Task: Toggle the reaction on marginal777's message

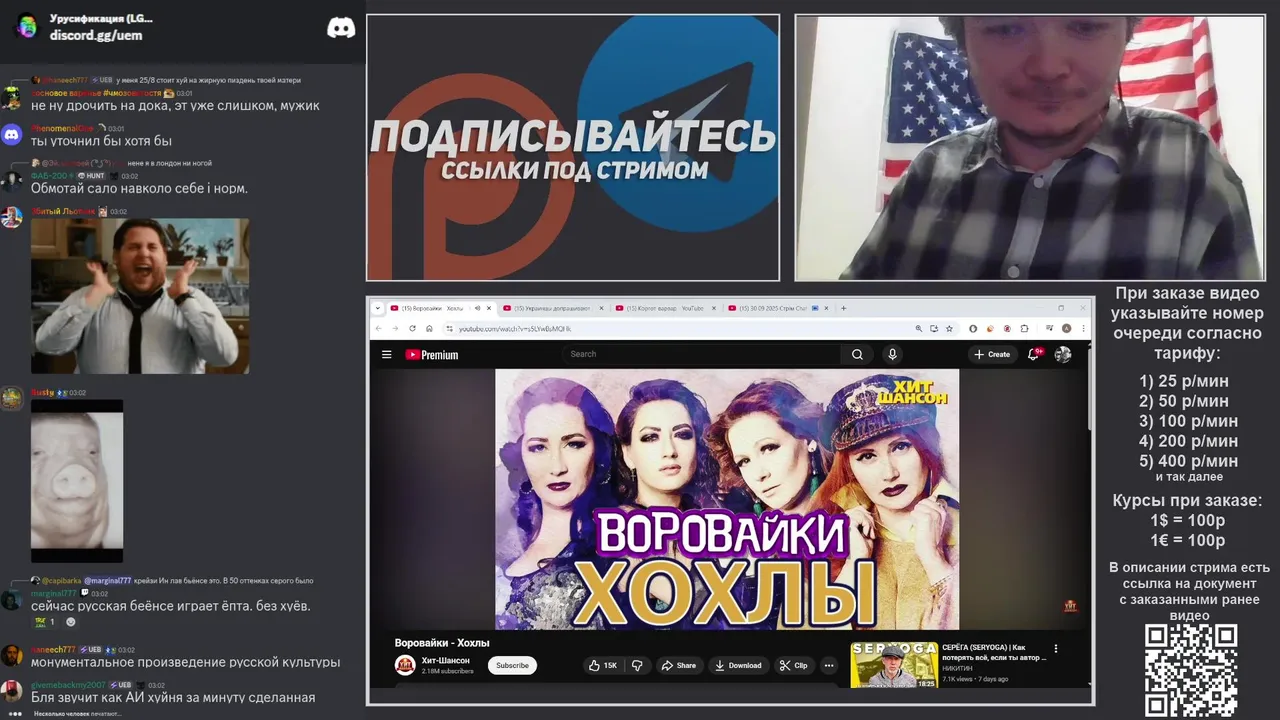Action: [45, 622]
